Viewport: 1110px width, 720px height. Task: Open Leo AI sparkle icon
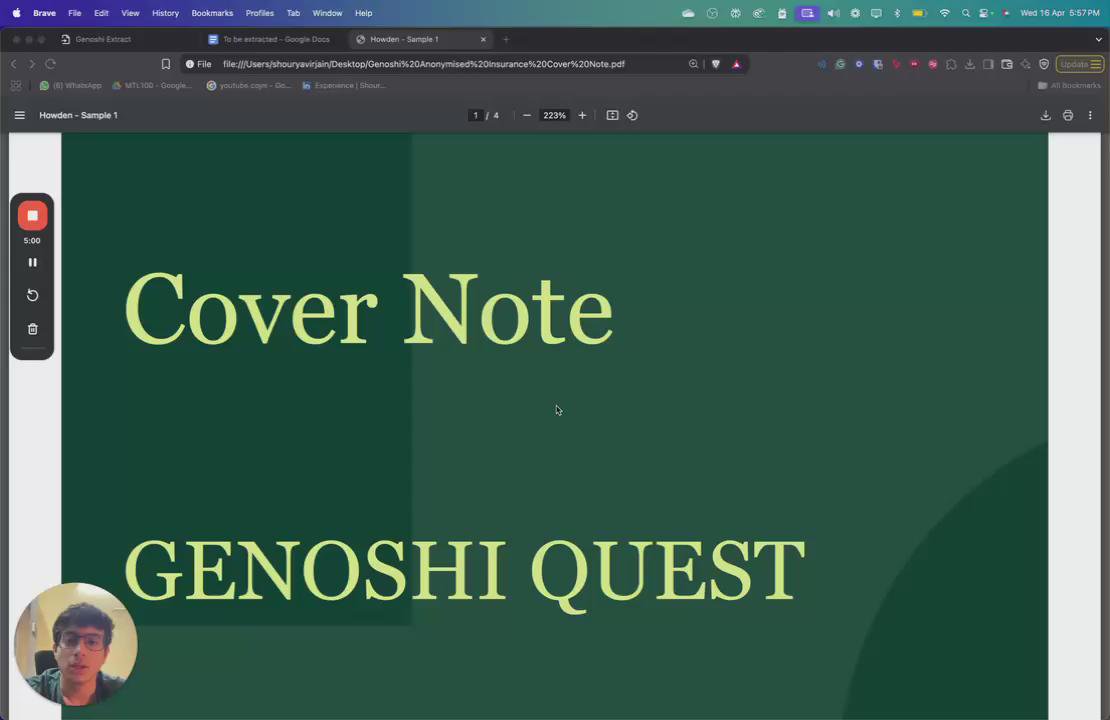1025,64
